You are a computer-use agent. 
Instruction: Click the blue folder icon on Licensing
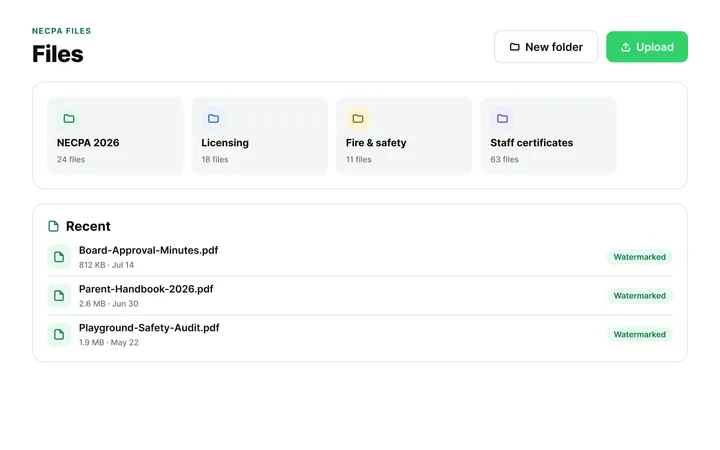[x=213, y=118]
